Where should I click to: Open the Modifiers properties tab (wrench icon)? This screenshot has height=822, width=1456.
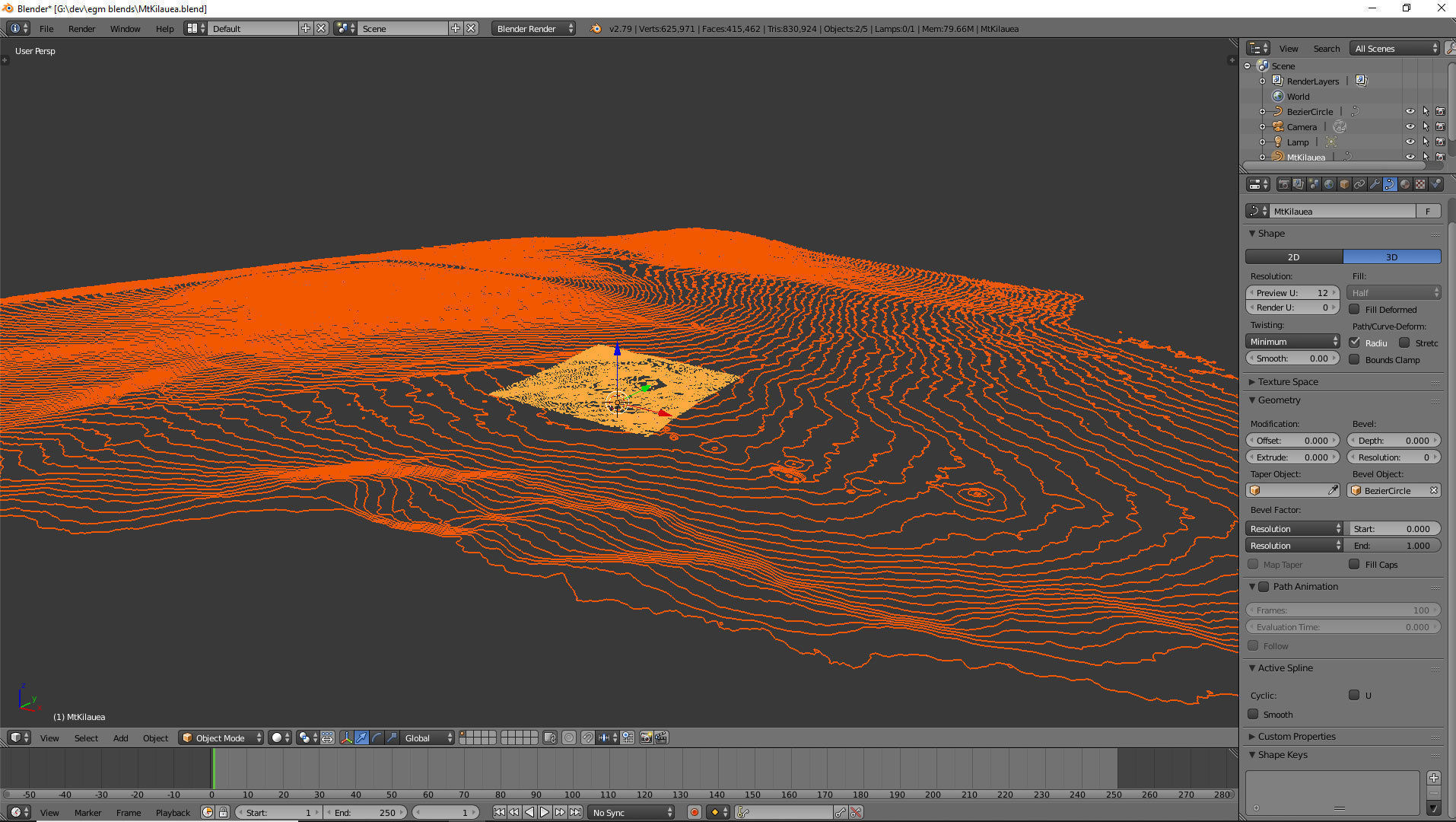tap(1375, 184)
